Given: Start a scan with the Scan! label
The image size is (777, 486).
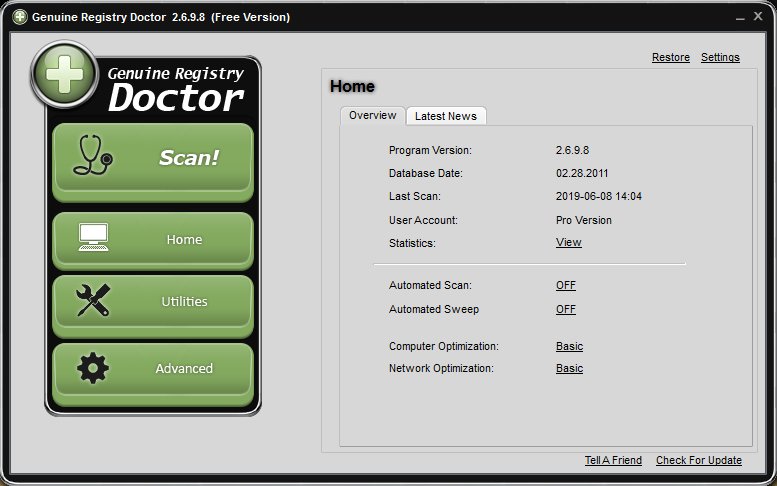Looking at the screenshot, I should pos(189,158).
